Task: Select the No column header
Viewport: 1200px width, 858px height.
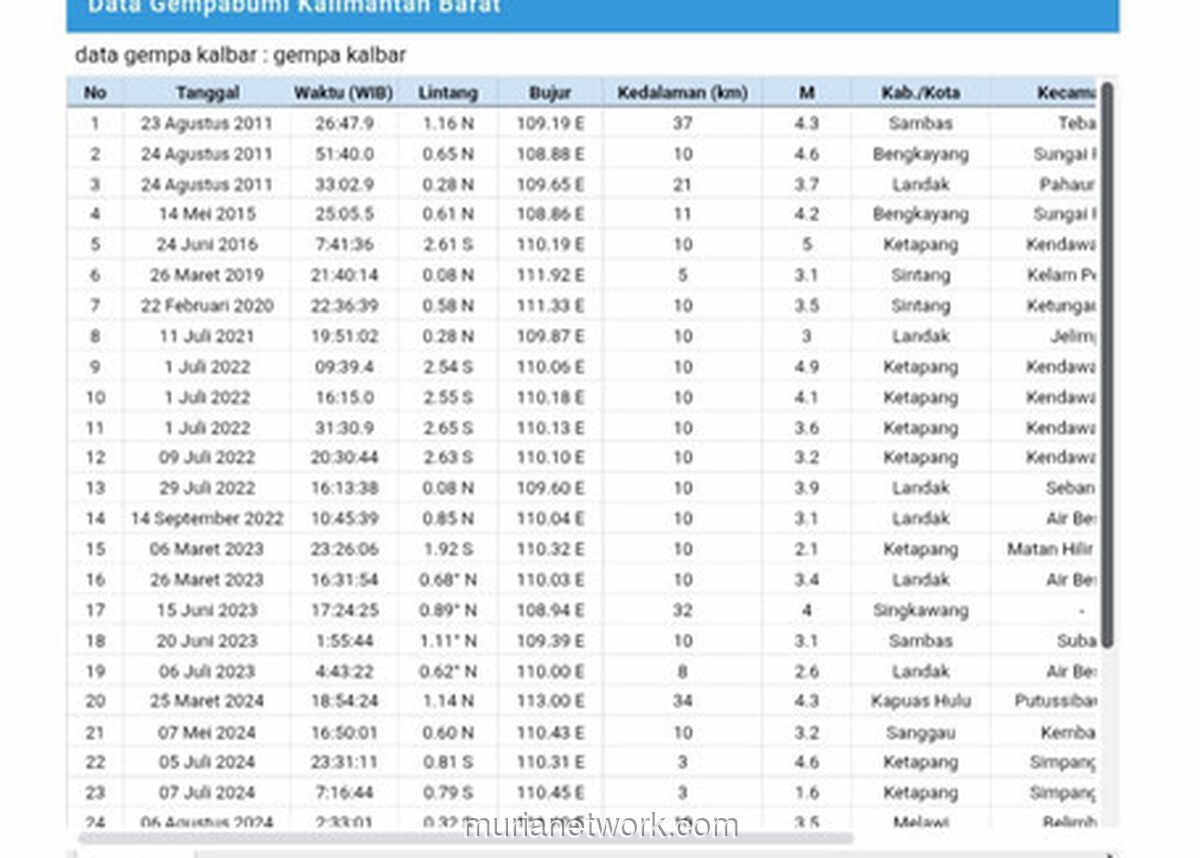Action: point(95,93)
